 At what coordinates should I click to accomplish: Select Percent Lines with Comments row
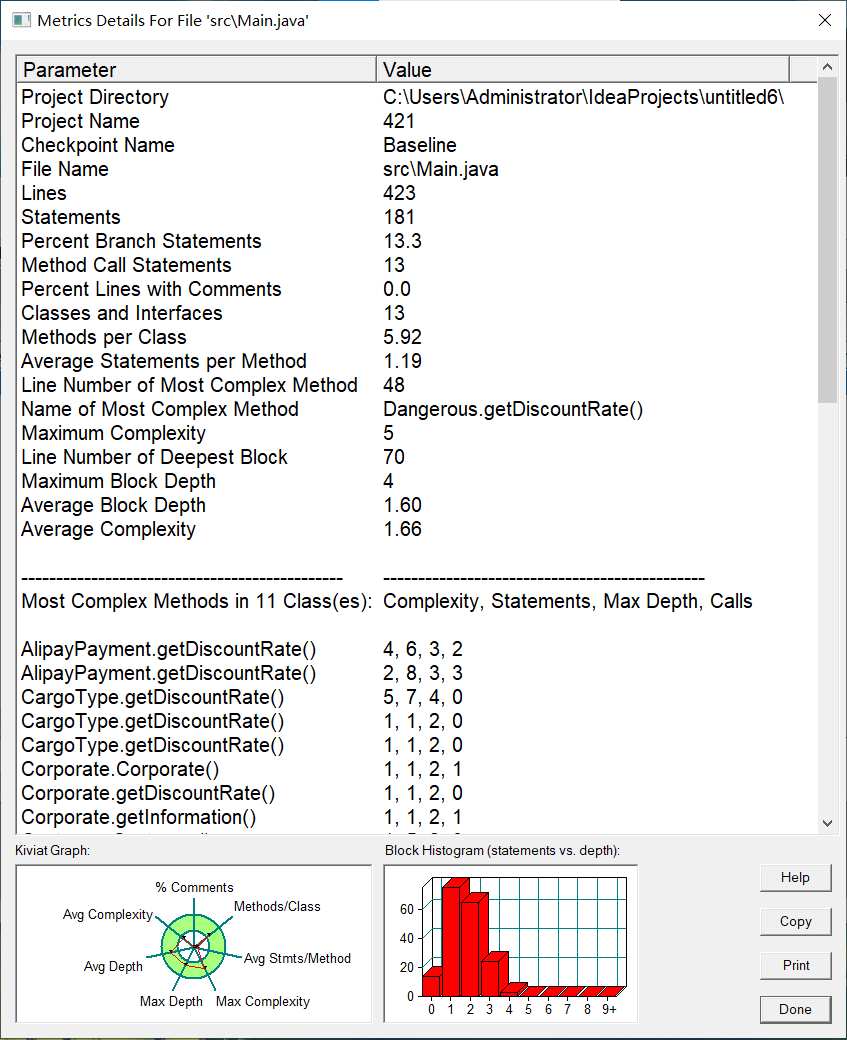coord(417,289)
